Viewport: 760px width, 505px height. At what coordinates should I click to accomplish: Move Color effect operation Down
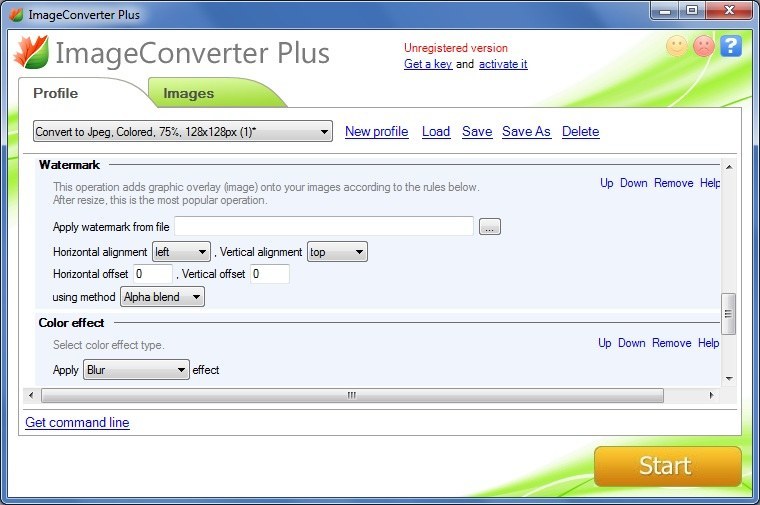point(632,343)
